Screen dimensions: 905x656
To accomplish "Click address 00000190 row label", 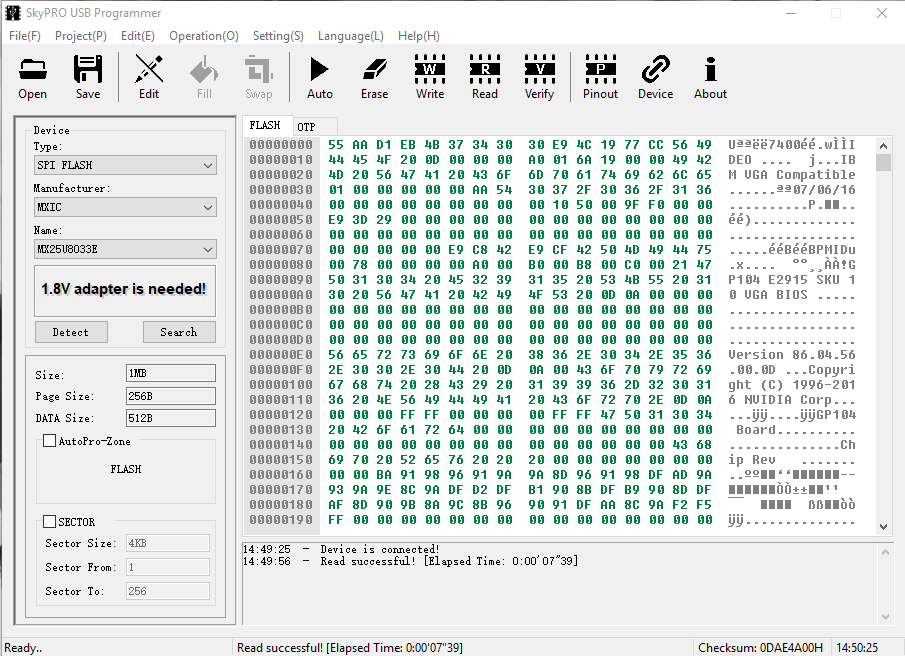I will tap(281, 520).
